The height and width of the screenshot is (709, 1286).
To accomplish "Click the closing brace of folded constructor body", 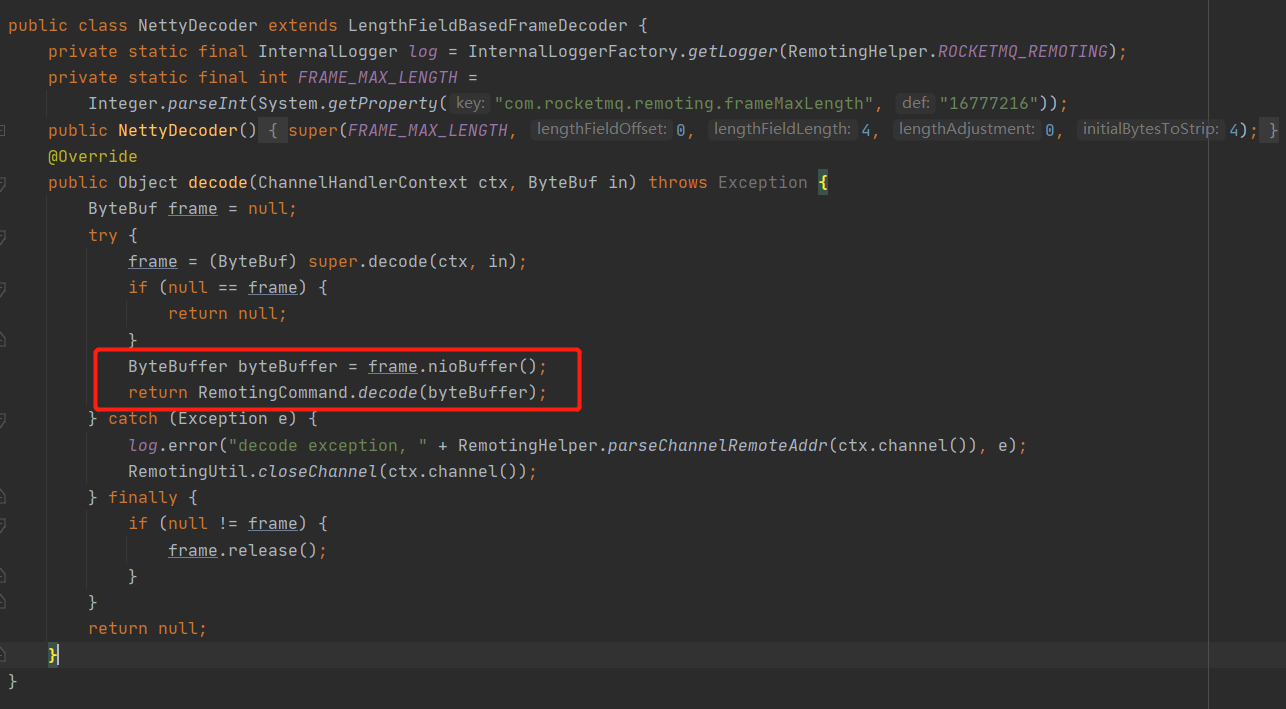I will pos(1270,130).
